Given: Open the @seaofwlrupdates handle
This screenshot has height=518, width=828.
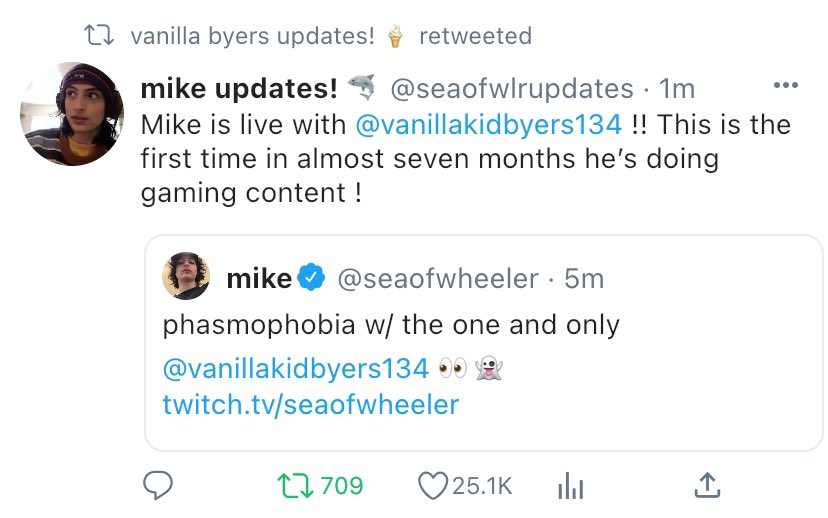Looking at the screenshot, I should coord(511,89).
